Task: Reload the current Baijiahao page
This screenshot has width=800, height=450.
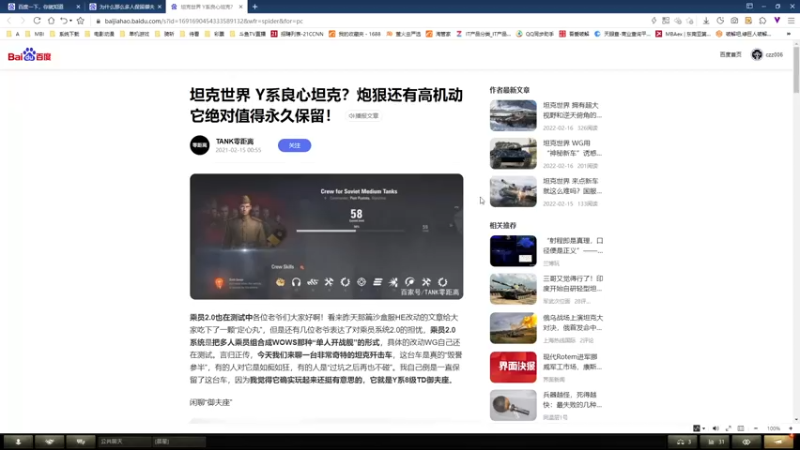Action: (37, 21)
